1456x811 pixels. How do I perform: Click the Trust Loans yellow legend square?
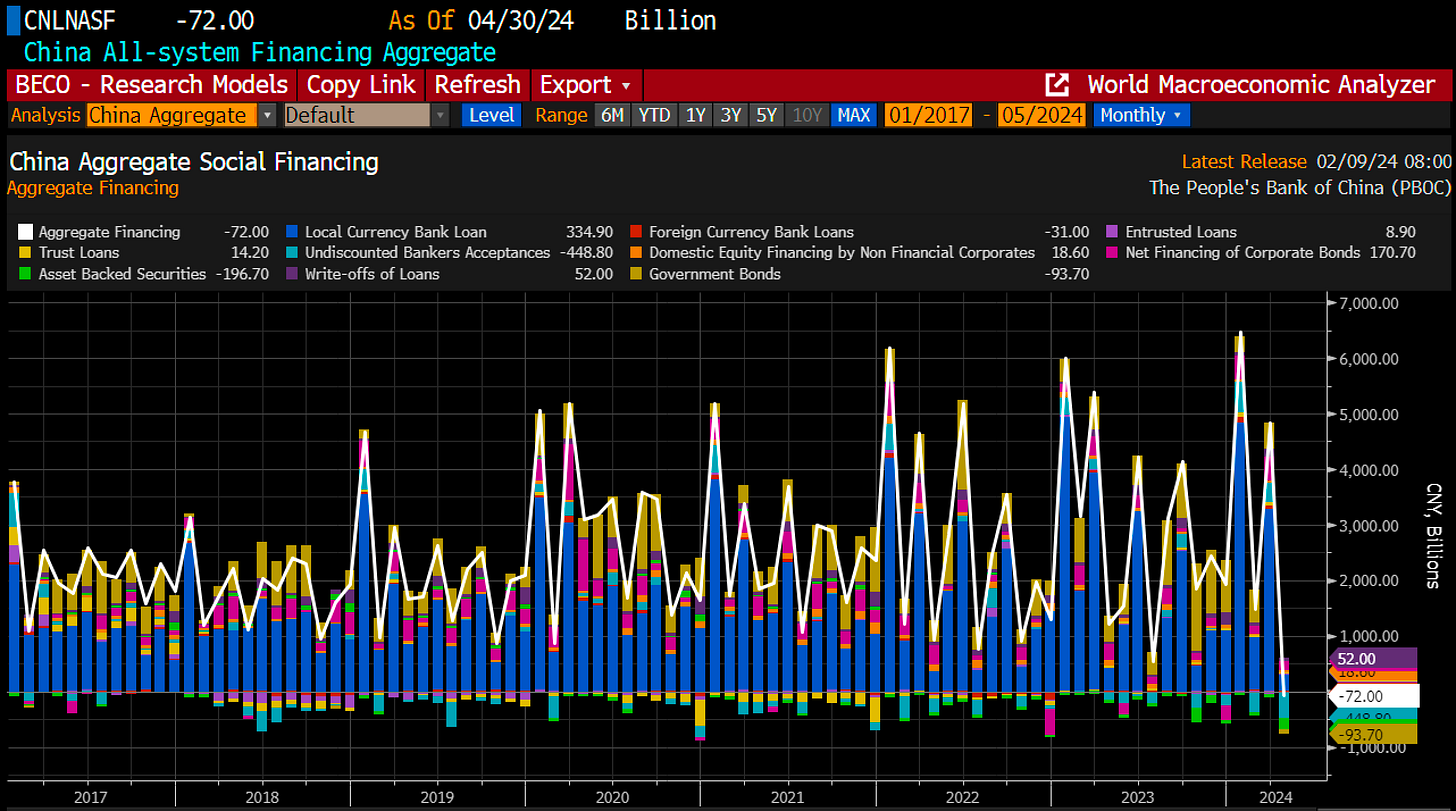coord(26,253)
